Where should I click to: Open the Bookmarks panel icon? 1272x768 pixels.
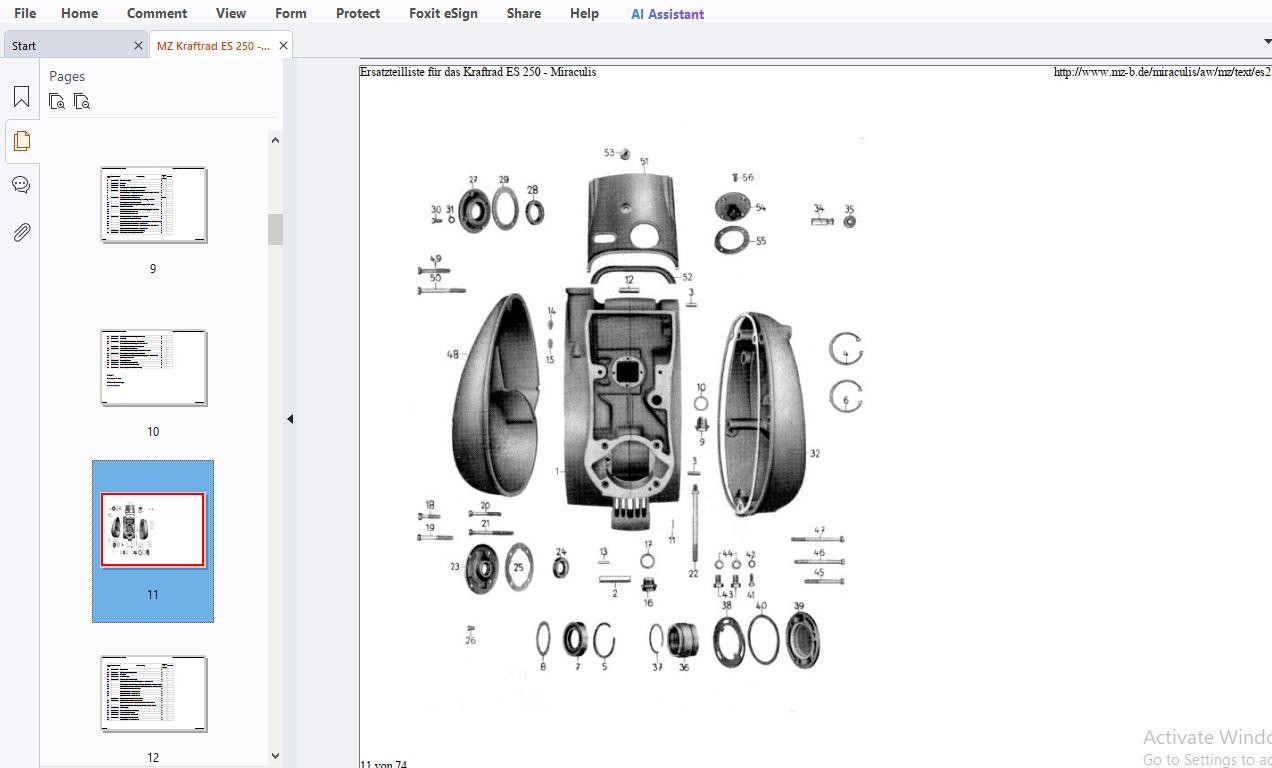[21, 97]
